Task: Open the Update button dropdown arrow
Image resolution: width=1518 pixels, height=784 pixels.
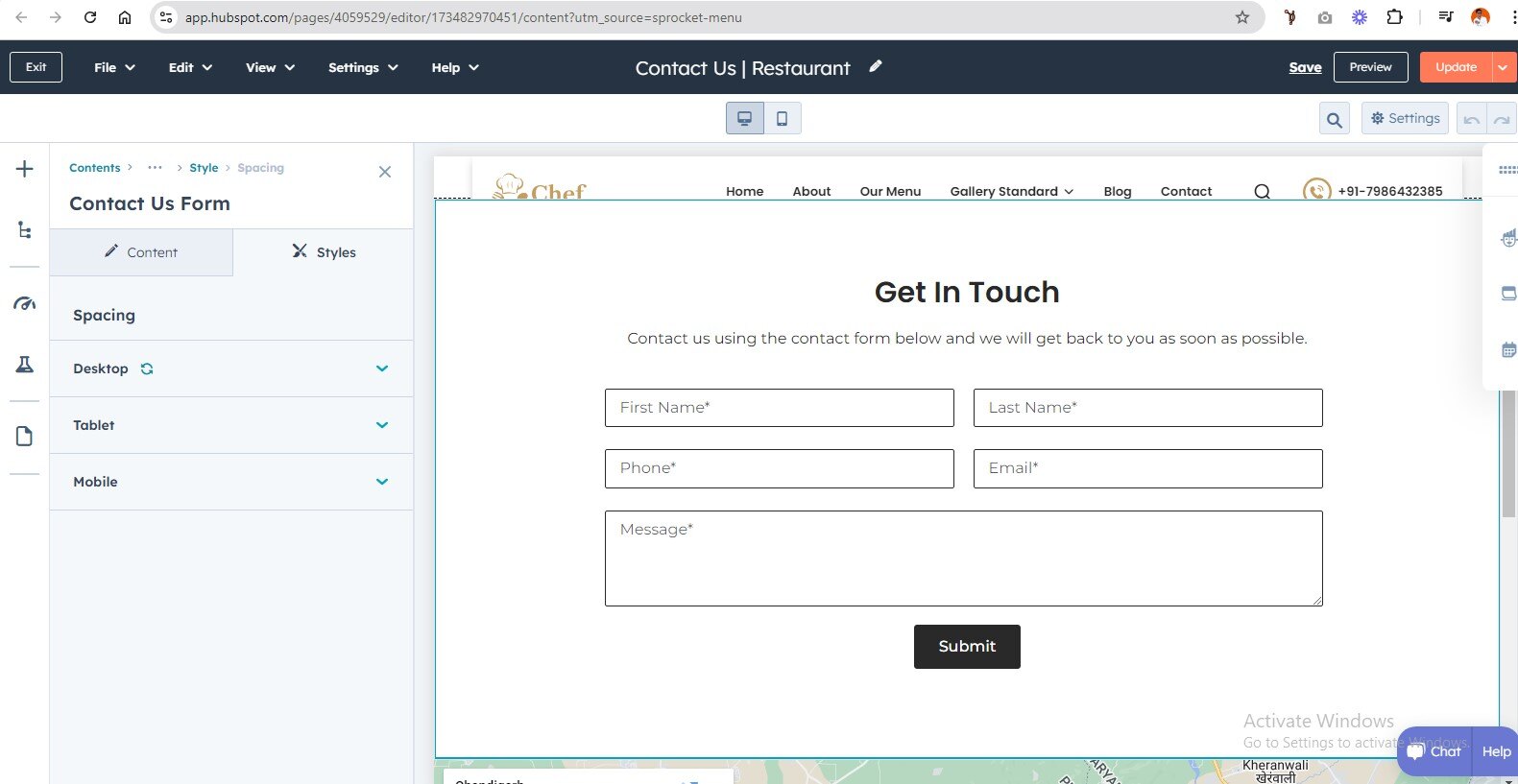Action: click(x=1503, y=67)
